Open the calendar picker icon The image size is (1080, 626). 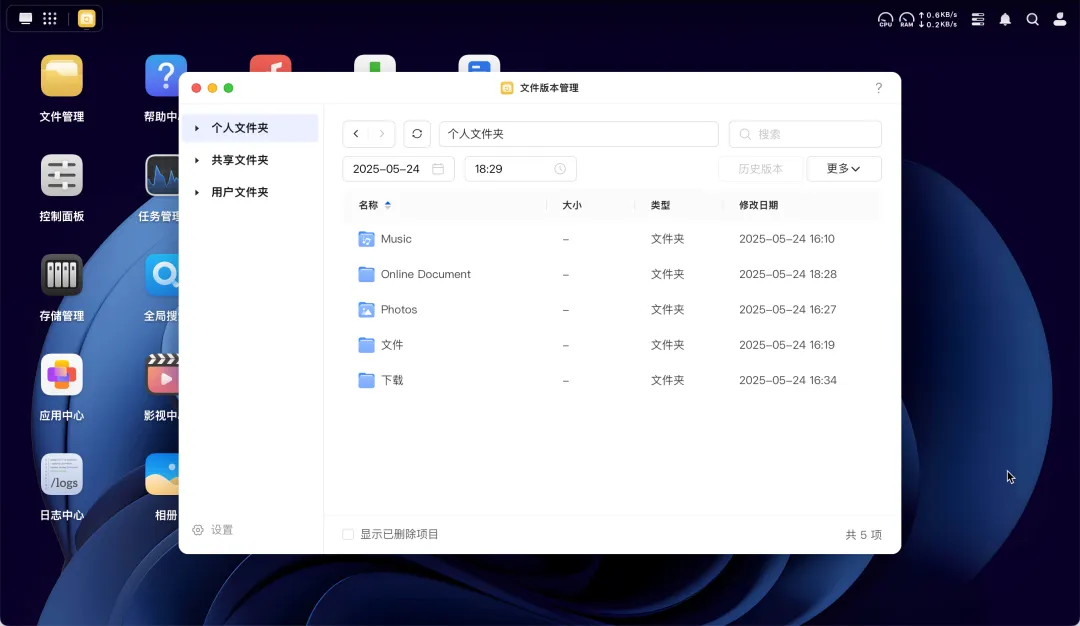(438, 169)
